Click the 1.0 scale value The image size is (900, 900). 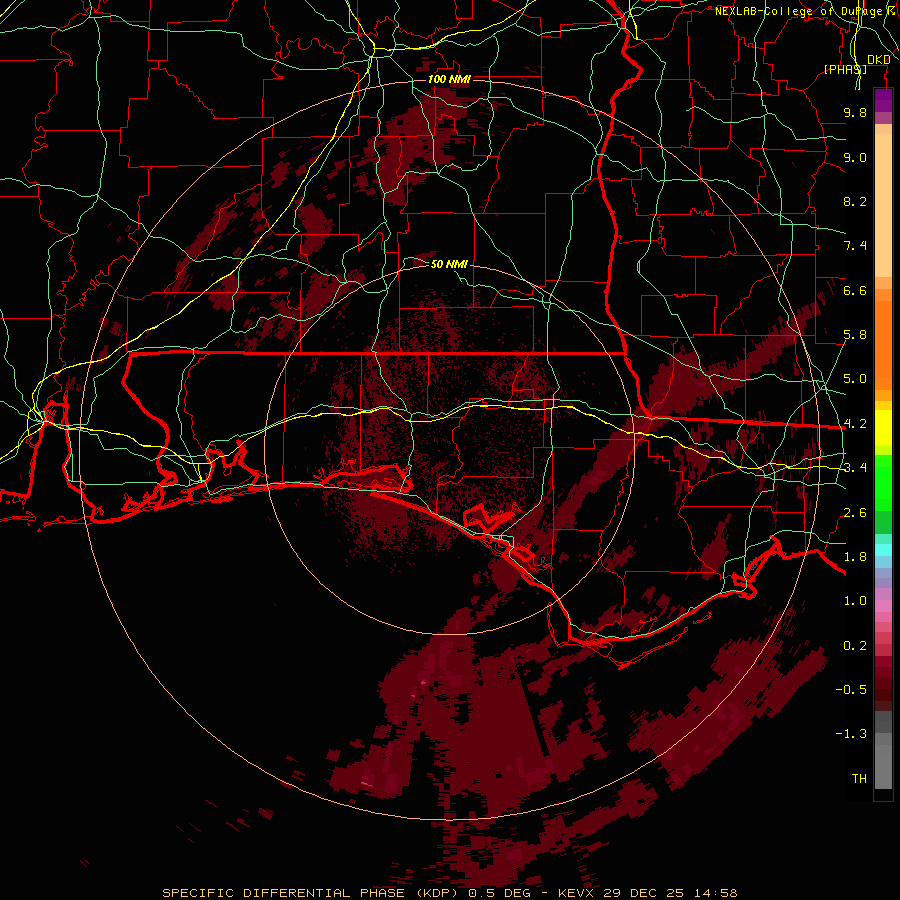point(855,601)
